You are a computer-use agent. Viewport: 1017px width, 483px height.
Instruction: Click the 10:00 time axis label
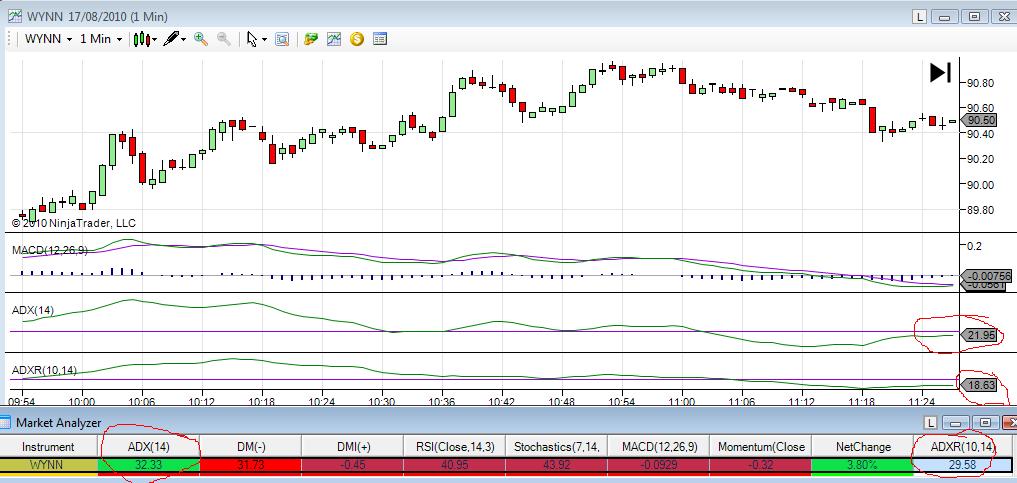(82, 401)
